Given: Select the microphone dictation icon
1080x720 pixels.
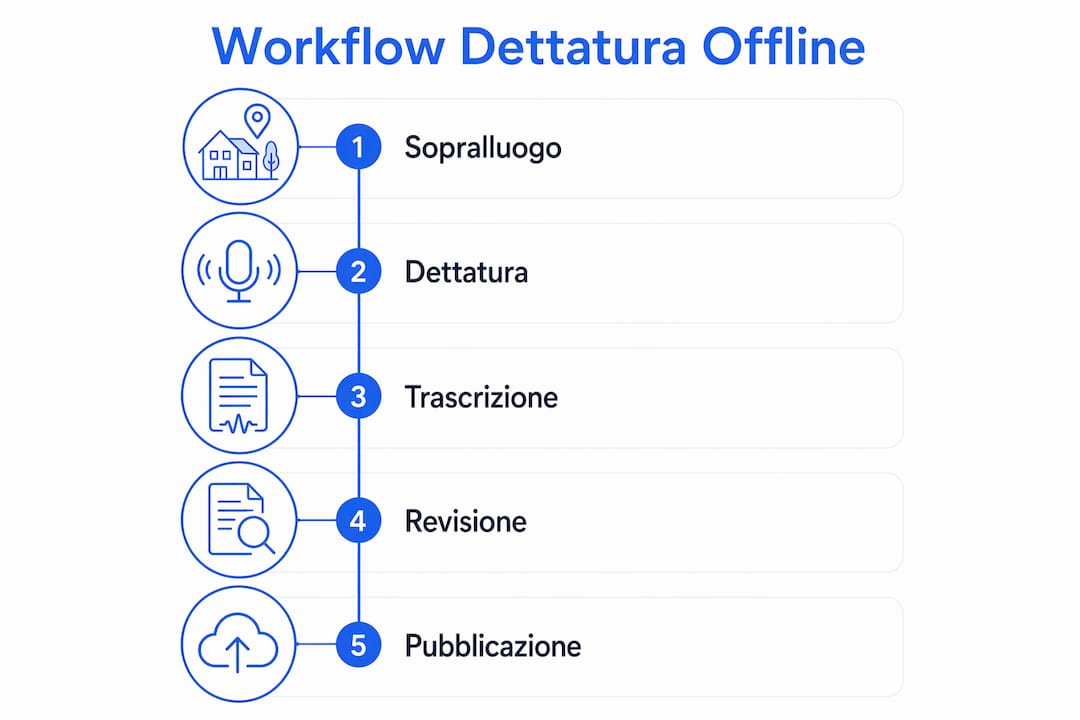Looking at the screenshot, I should [x=239, y=271].
